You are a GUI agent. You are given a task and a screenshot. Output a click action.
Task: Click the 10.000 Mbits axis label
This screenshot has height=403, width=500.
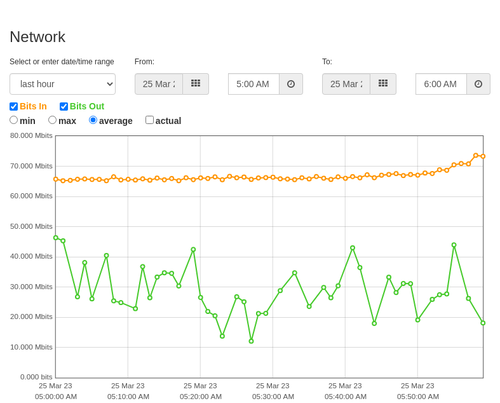[x=31, y=347]
